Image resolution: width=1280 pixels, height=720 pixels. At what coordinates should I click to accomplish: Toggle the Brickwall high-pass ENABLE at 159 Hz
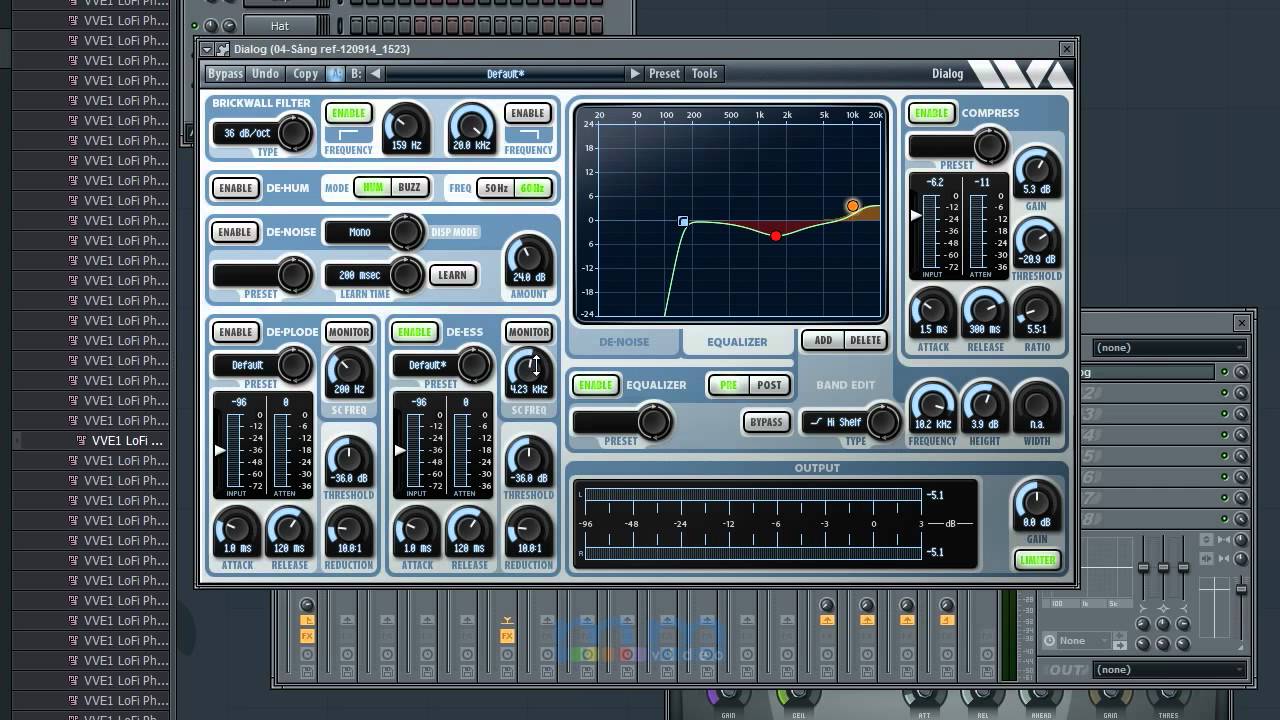click(348, 113)
